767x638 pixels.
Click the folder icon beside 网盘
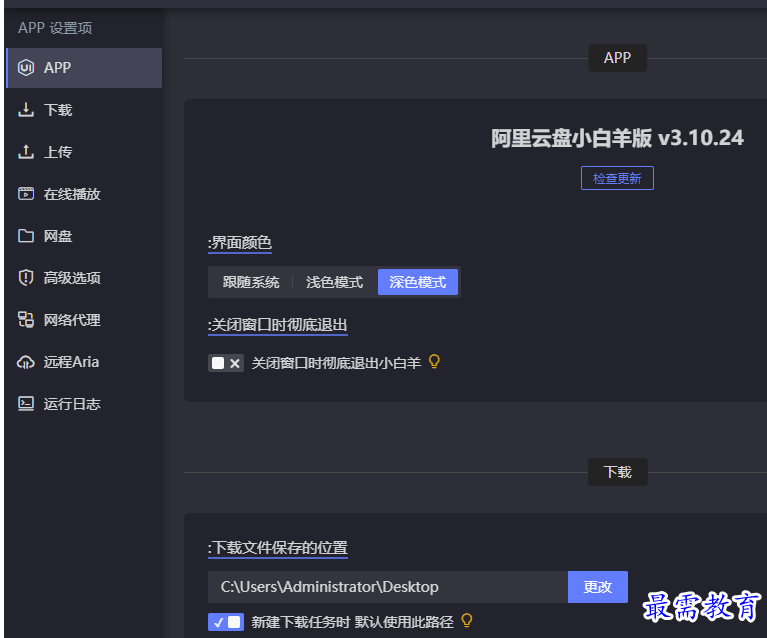coord(26,236)
